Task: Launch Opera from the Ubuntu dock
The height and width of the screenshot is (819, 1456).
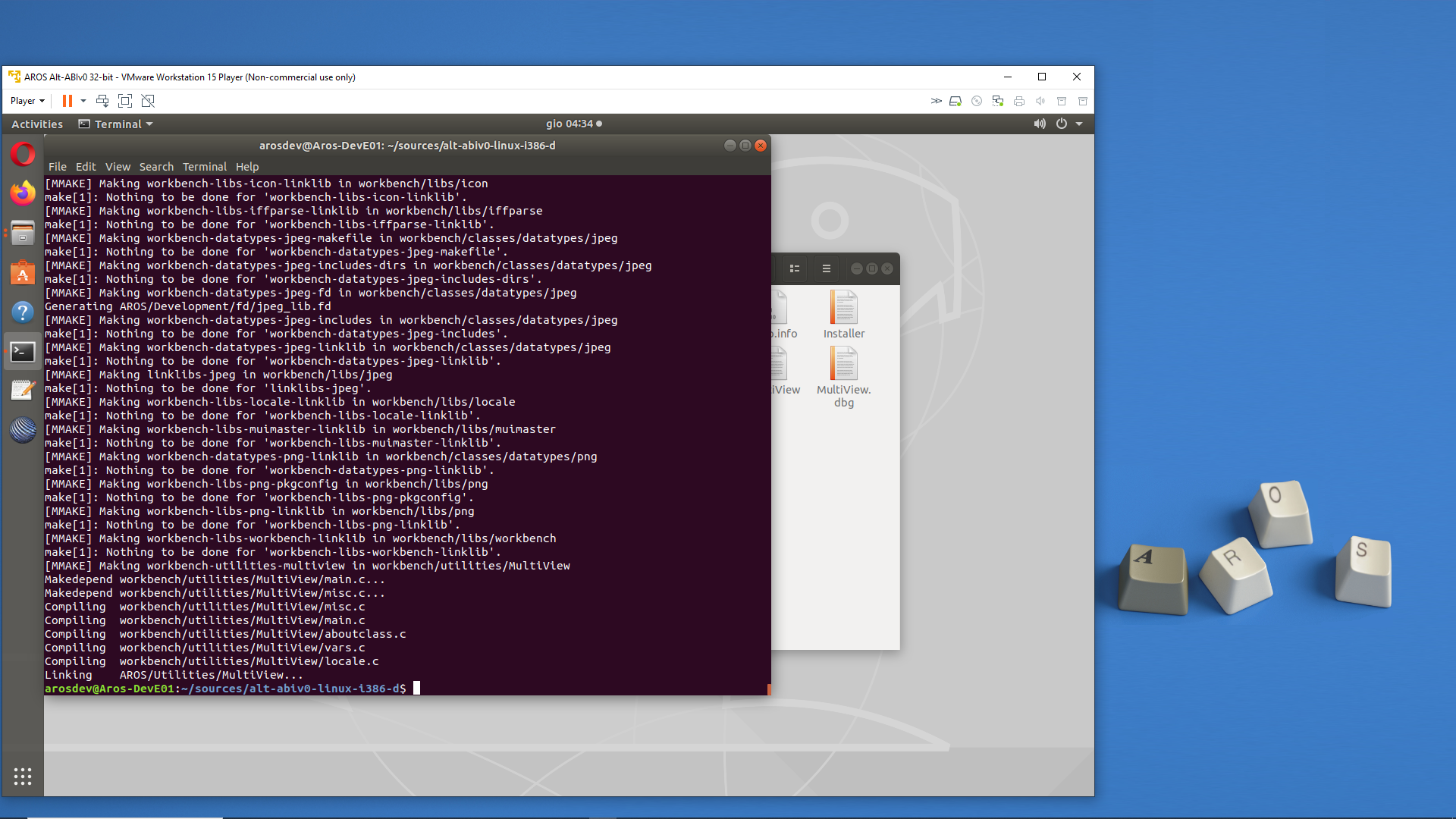Action: (x=23, y=154)
